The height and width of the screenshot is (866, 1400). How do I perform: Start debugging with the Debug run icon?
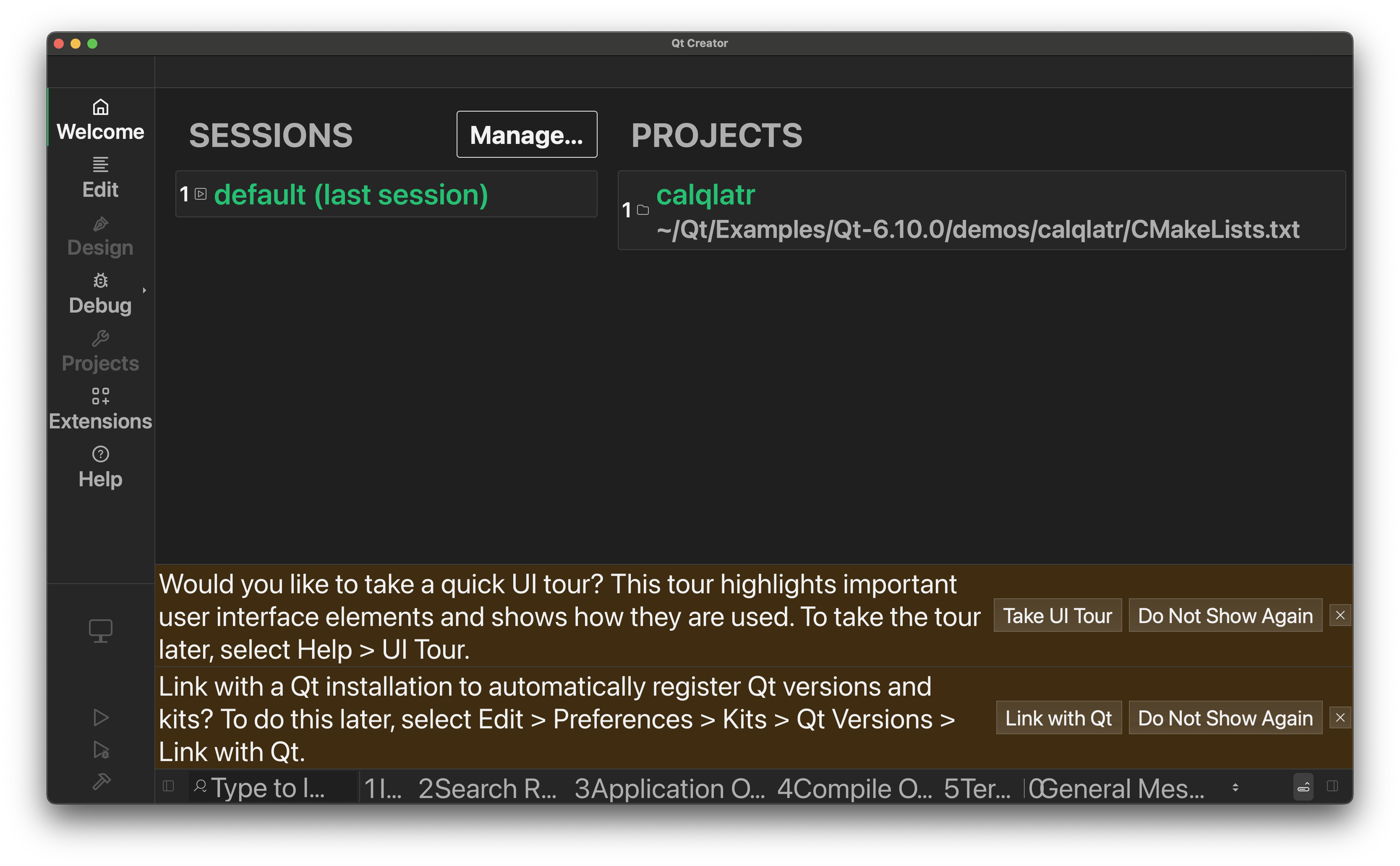101,750
